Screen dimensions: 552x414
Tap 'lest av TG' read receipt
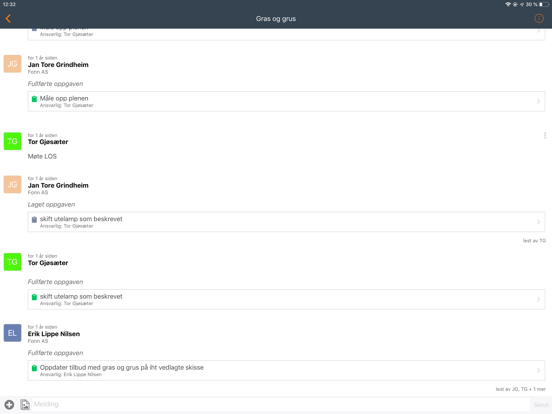point(534,241)
